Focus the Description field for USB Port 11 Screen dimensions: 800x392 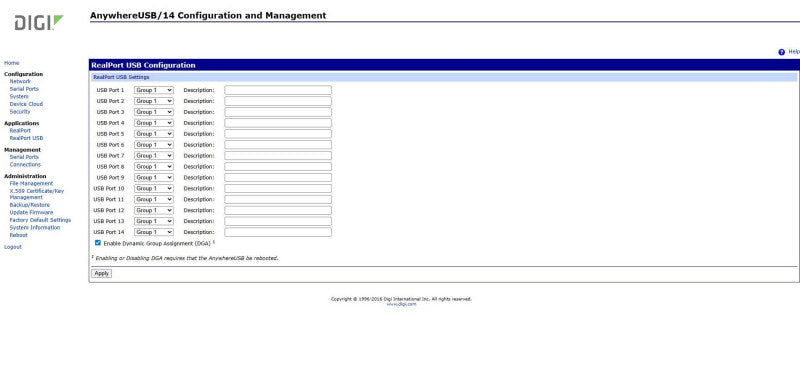point(278,200)
